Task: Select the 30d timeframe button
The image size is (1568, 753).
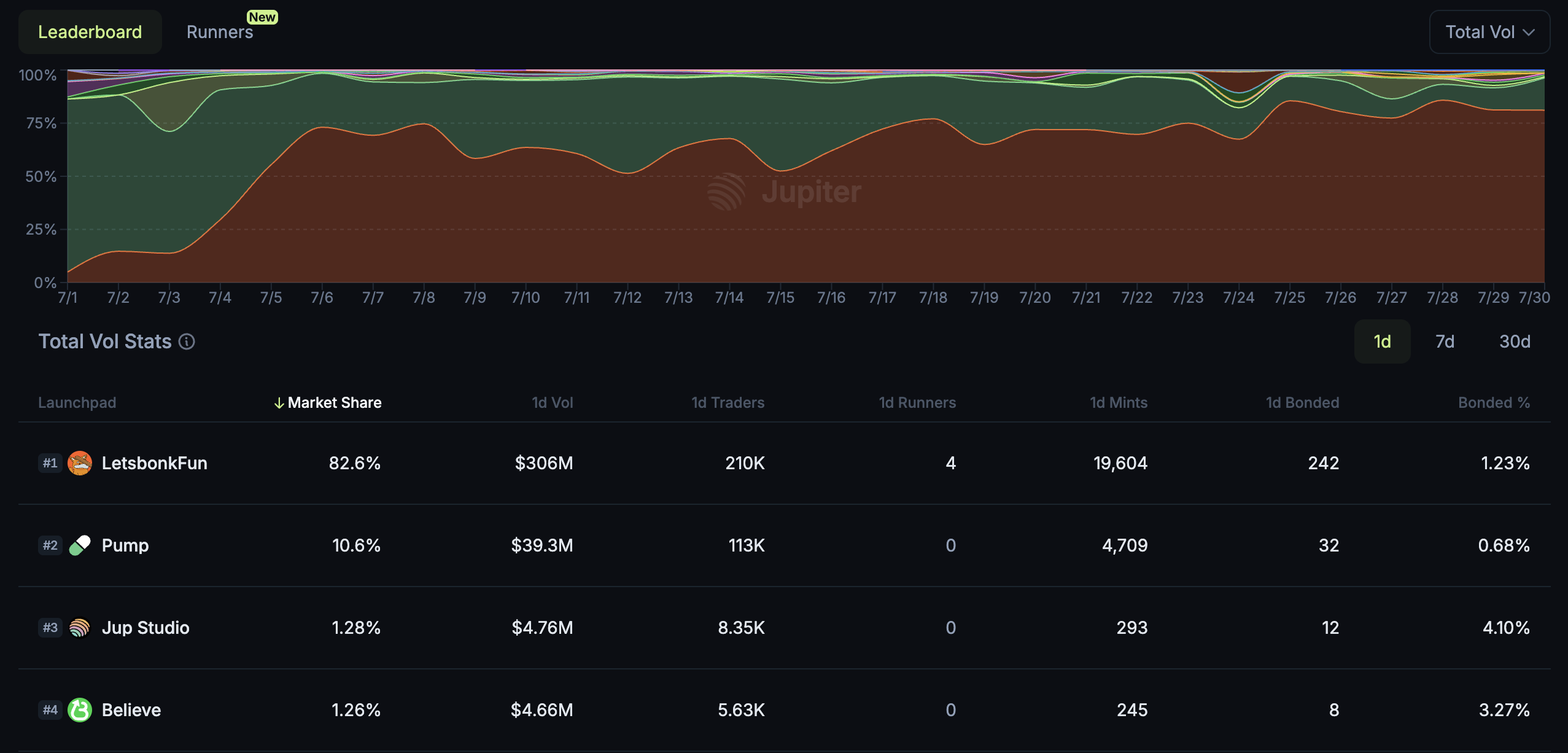Action: [x=1515, y=341]
